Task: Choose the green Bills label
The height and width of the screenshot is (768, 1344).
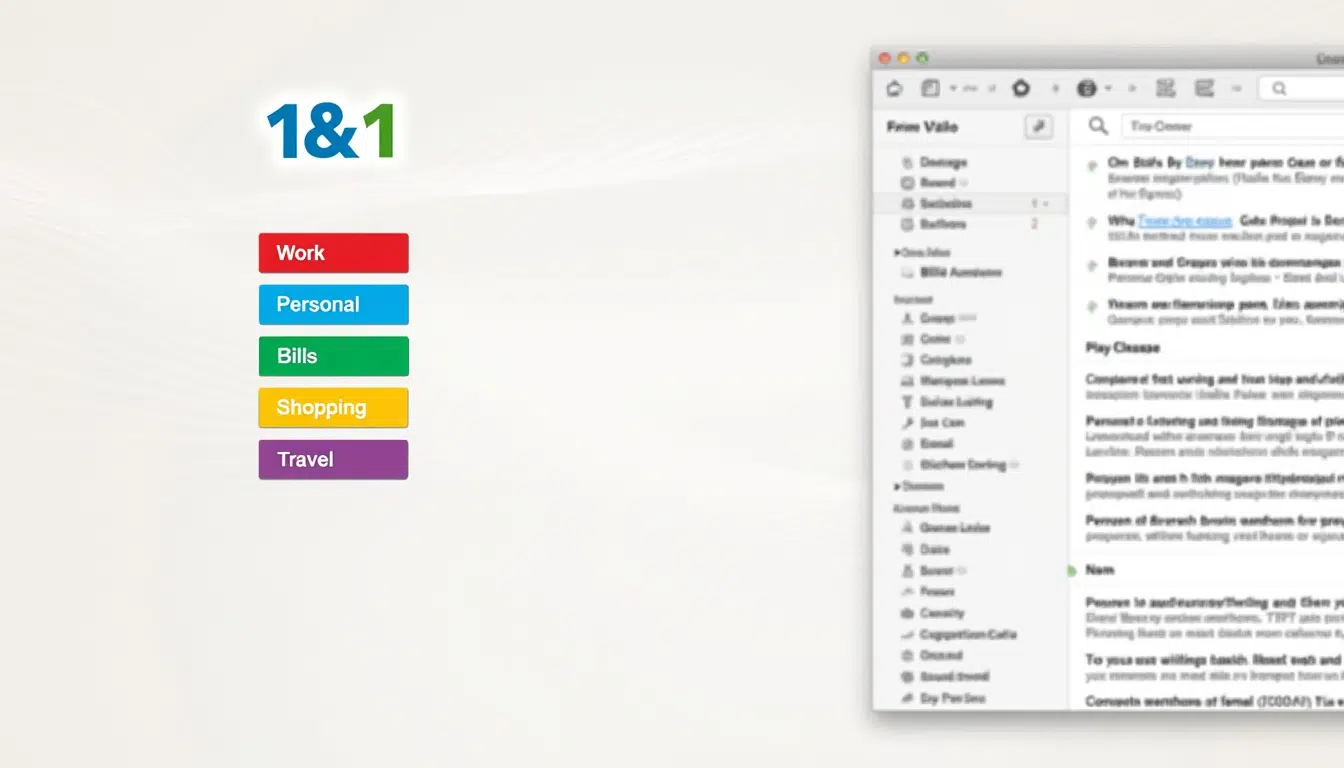Action: point(333,356)
